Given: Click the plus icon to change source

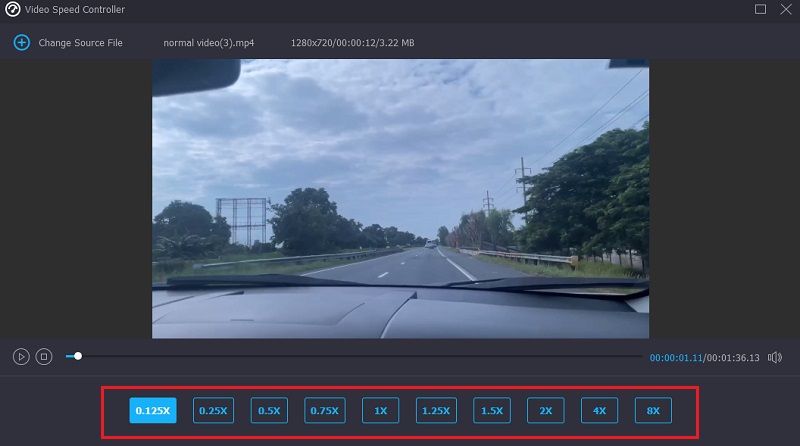Looking at the screenshot, I should pyautogui.click(x=21, y=43).
